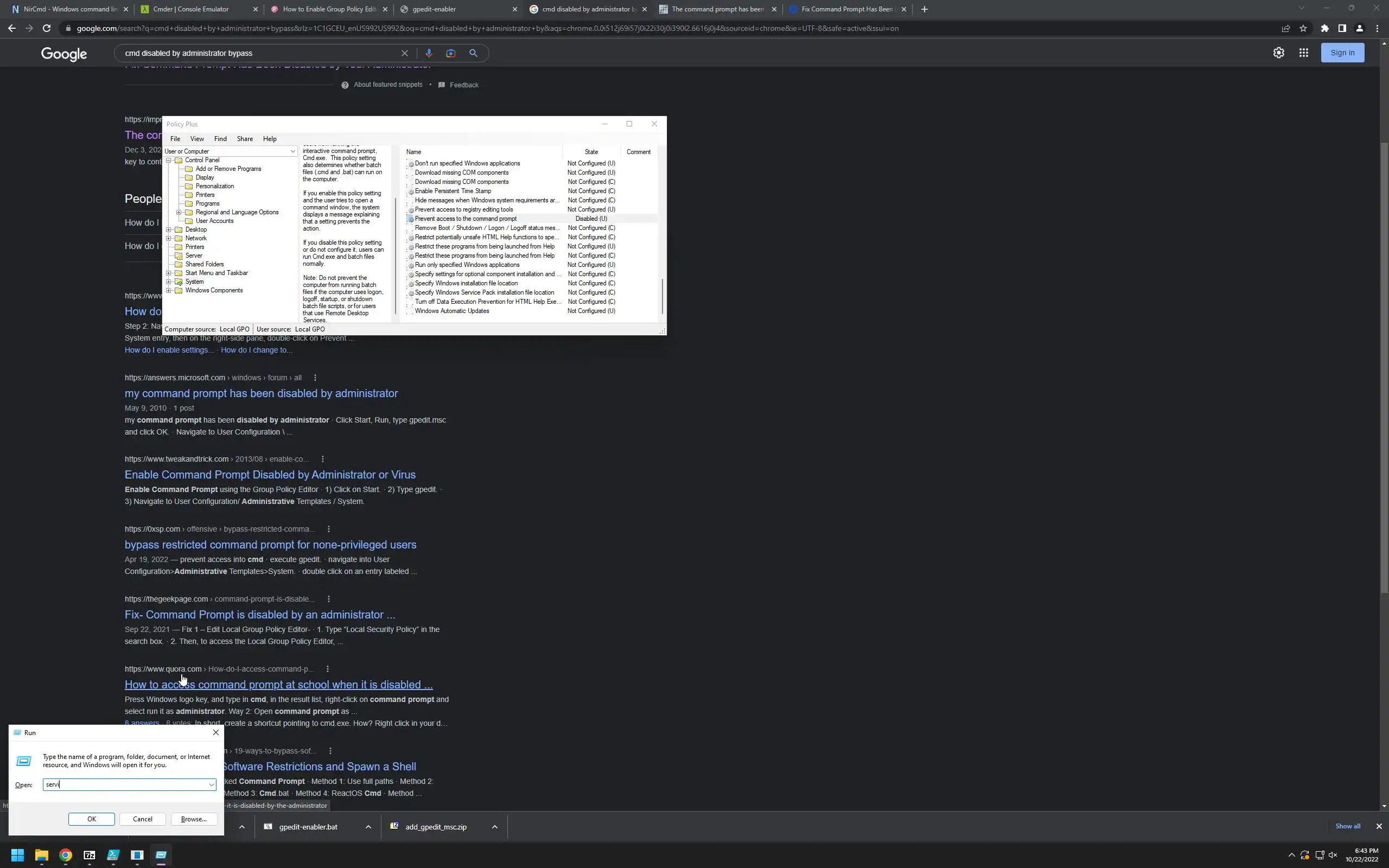The width and height of the screenshot is (1389, 868).
Task: Open the Run dialog Open combo dropdown
Action: coord(211,785)
